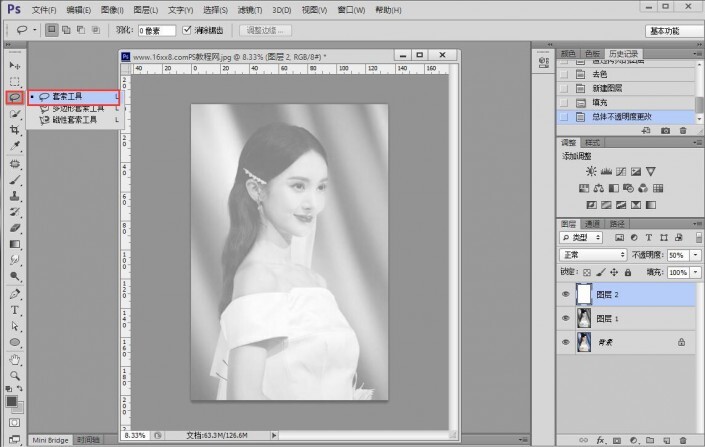Select the Rectangular Marquee tool
Screen dimensions: 705x447
tap(15, 80)
